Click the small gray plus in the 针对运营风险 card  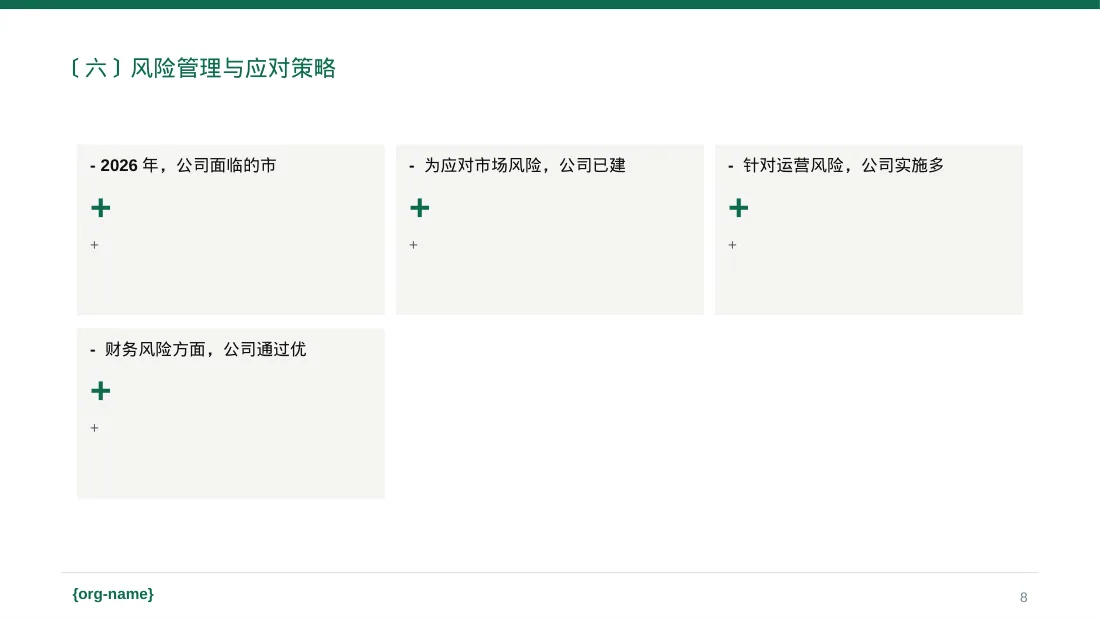click(732, 245)
